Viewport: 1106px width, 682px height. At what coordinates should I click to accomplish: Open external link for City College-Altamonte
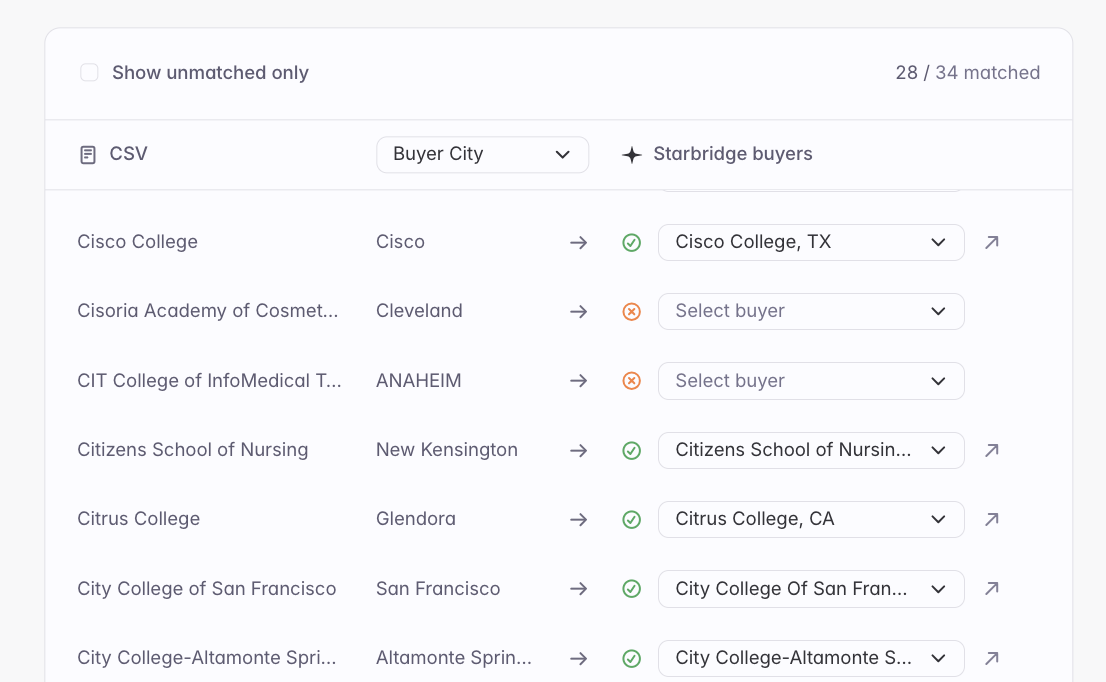(x=992, y=658)
